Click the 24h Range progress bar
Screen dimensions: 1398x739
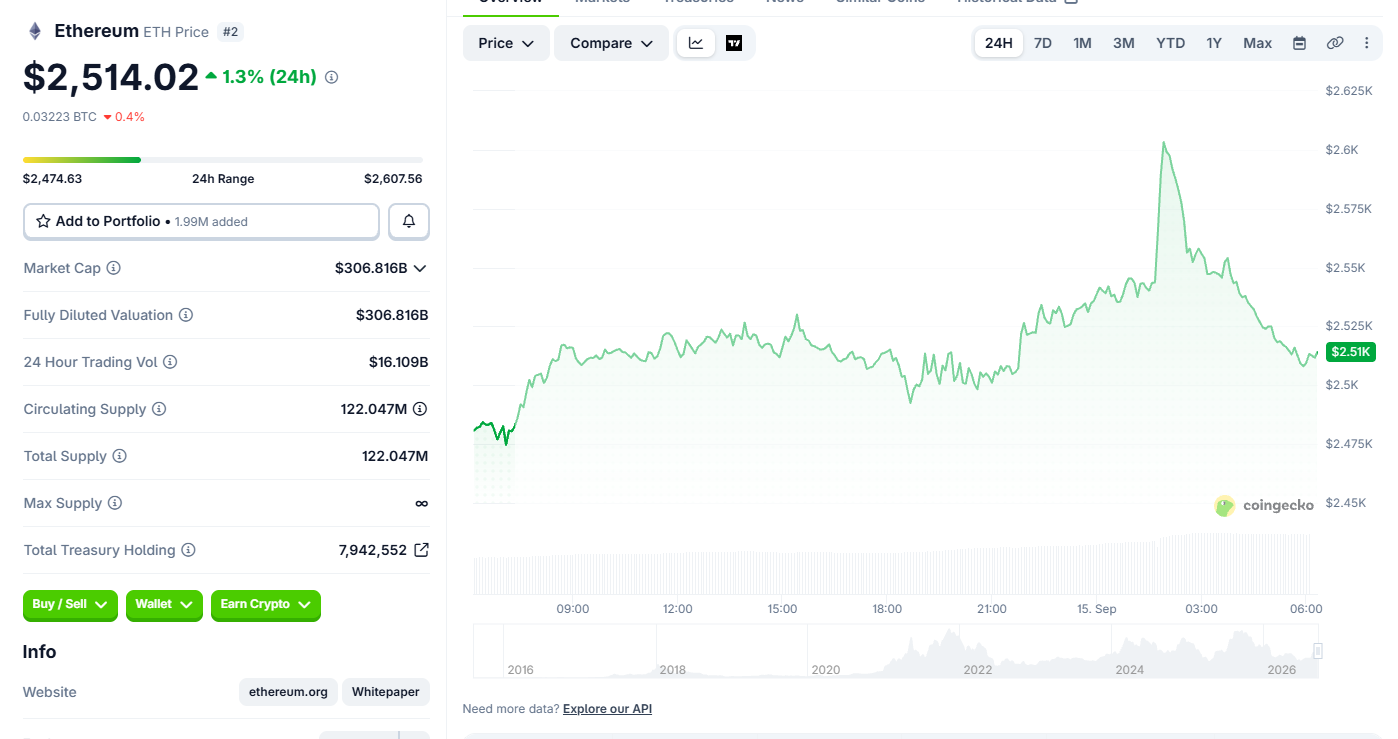(x=223, y=160)
